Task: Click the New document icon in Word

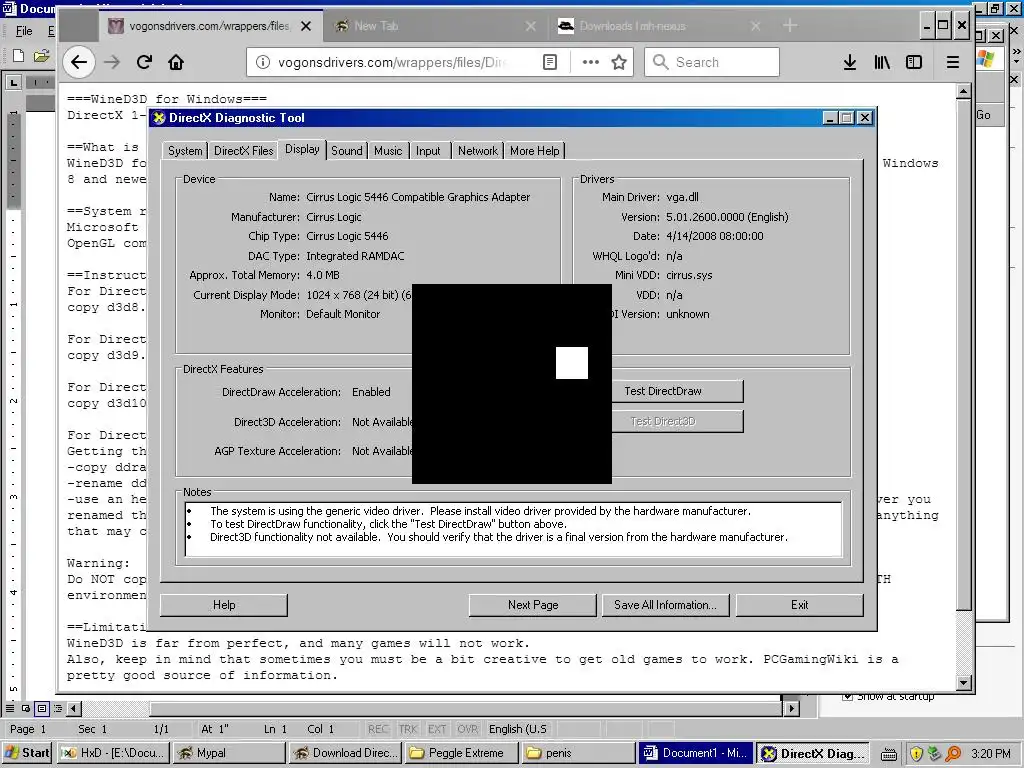Action: 19,56
